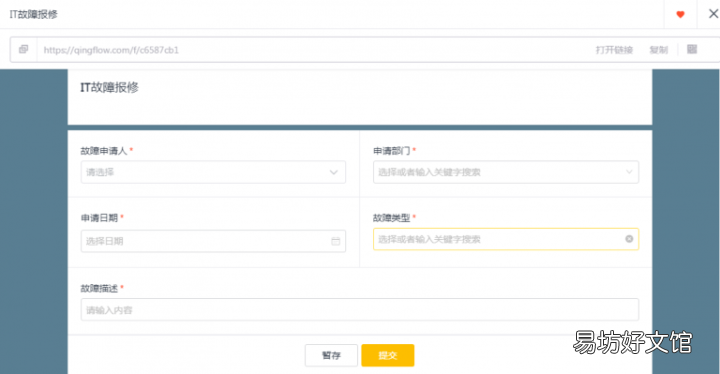The width and height of the screenshot is (720, 374).
Task: Open the QR code icon
Action: click(692, 49)
